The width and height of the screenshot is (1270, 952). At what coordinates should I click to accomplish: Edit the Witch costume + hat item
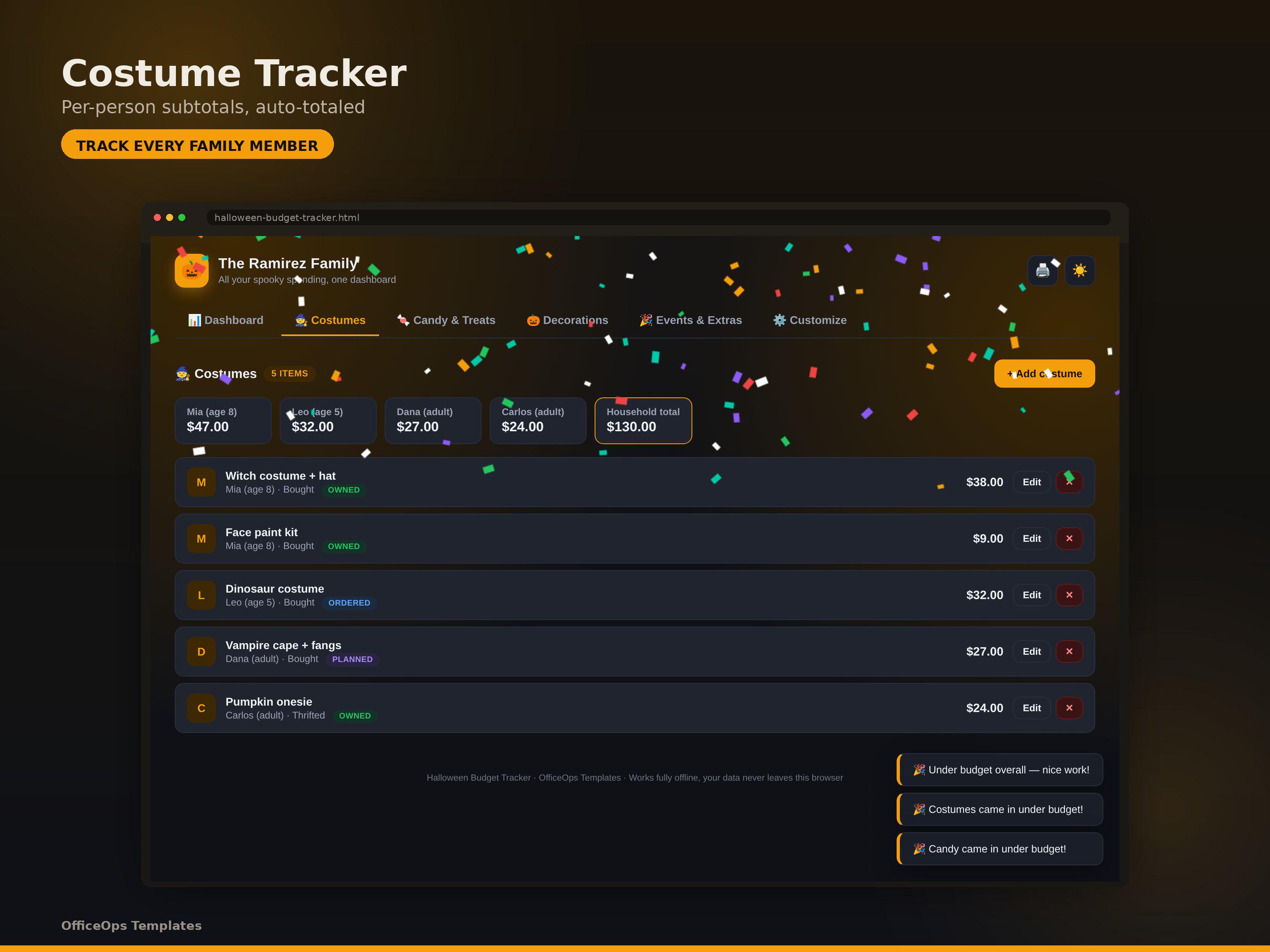coord(1031,482)
